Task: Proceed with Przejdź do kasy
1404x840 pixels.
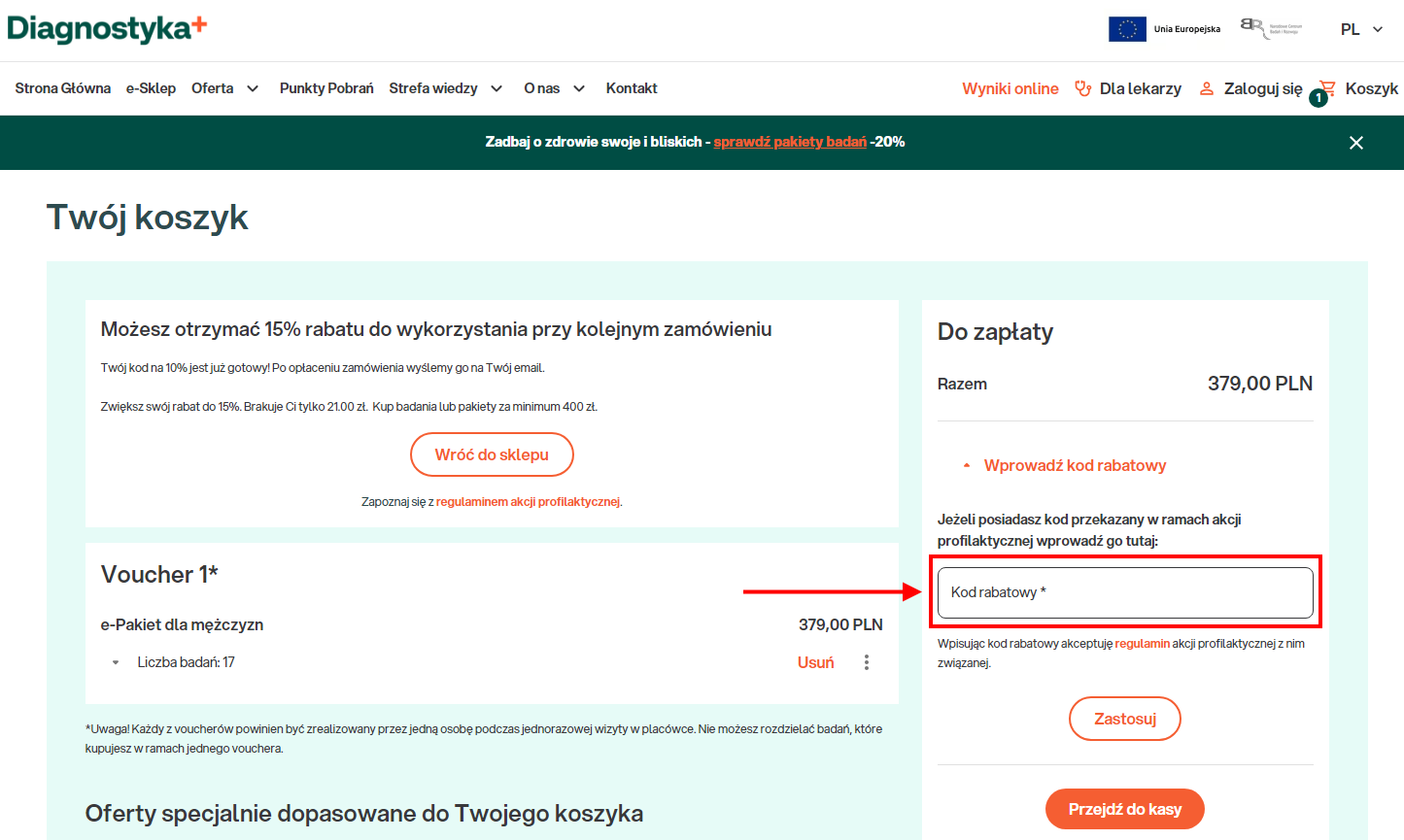Action: [1125, 809]
